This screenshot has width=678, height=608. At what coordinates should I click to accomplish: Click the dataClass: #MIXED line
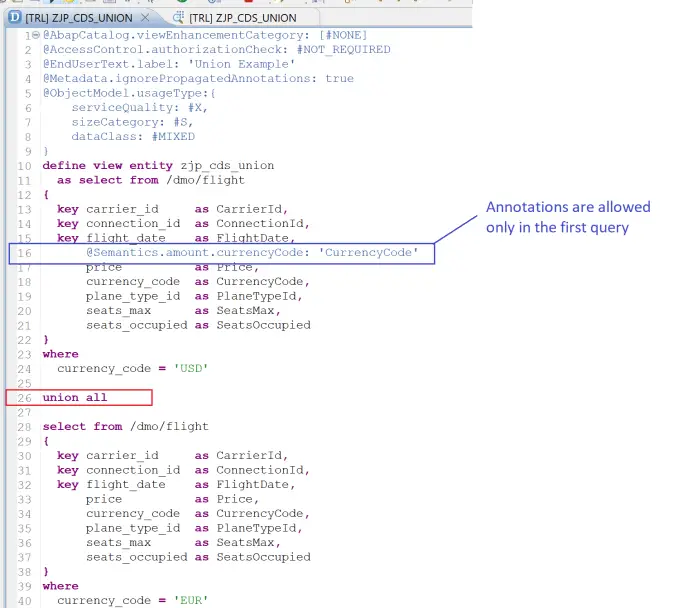pyautogui.click(x=133, y=137)
